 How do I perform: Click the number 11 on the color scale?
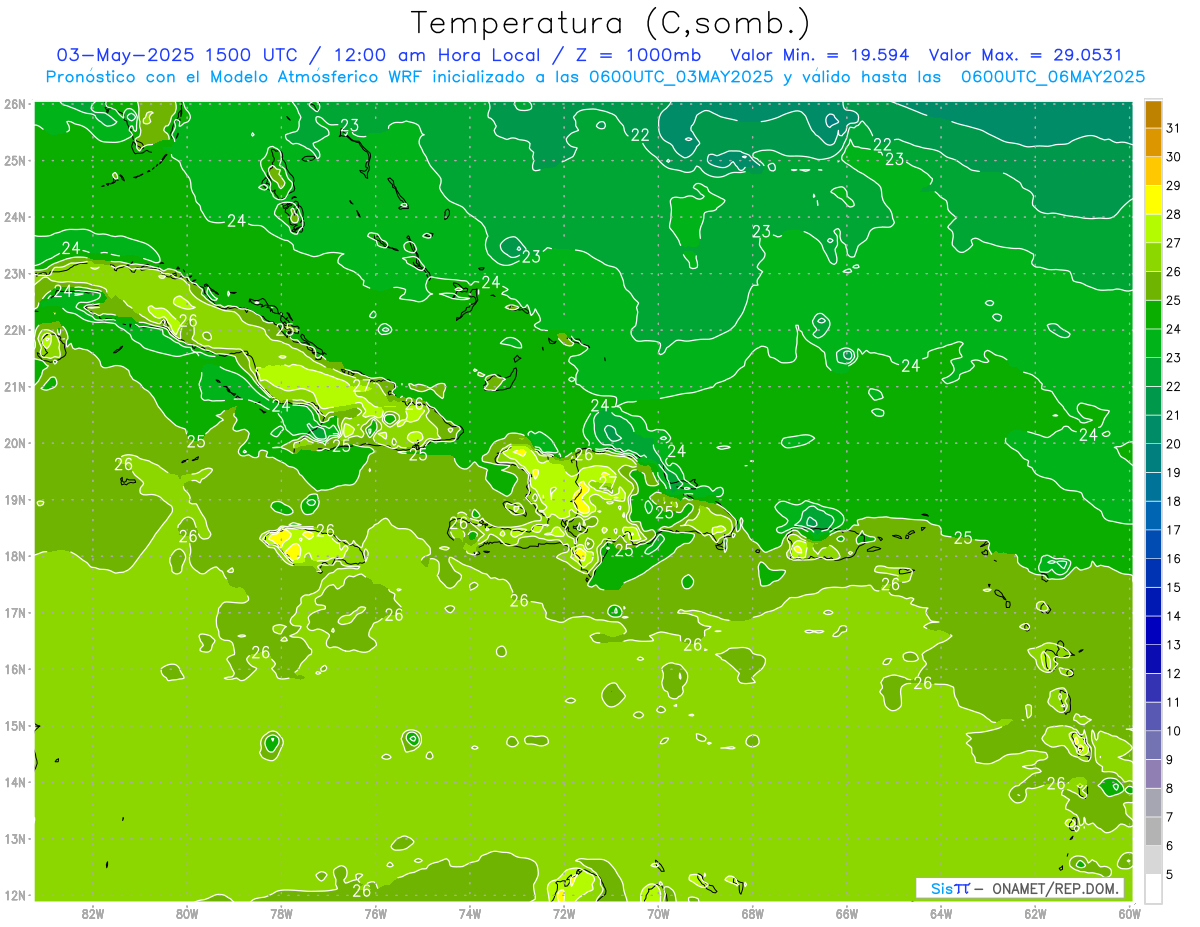1174,702
